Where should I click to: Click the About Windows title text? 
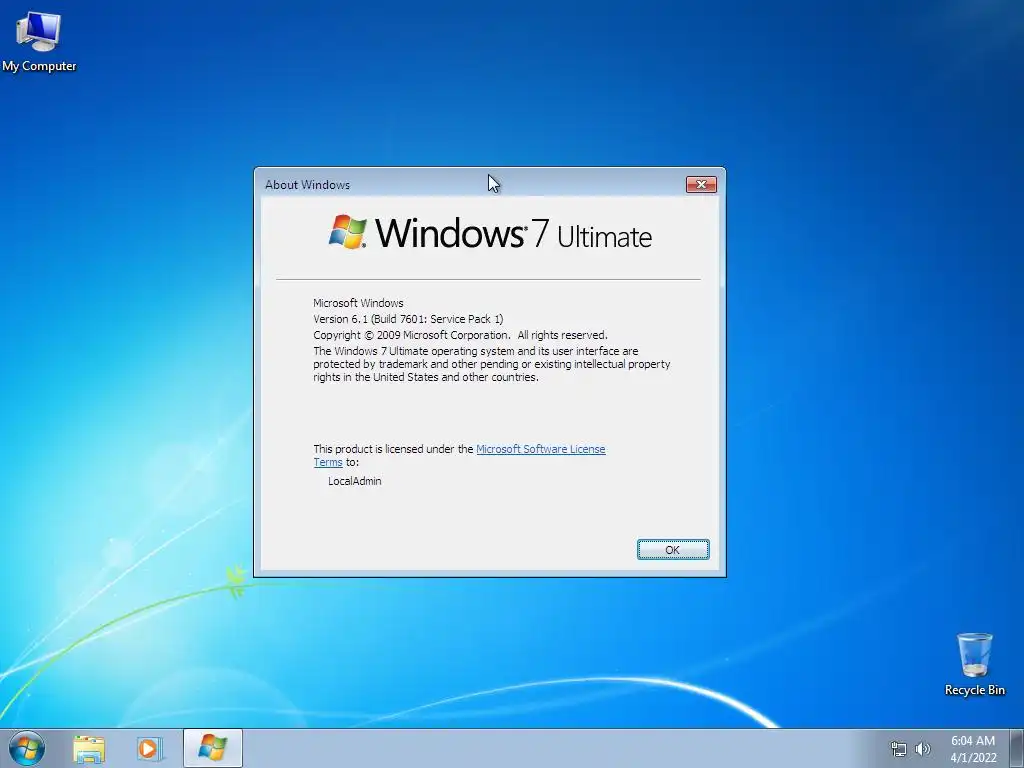pos(308,185)
